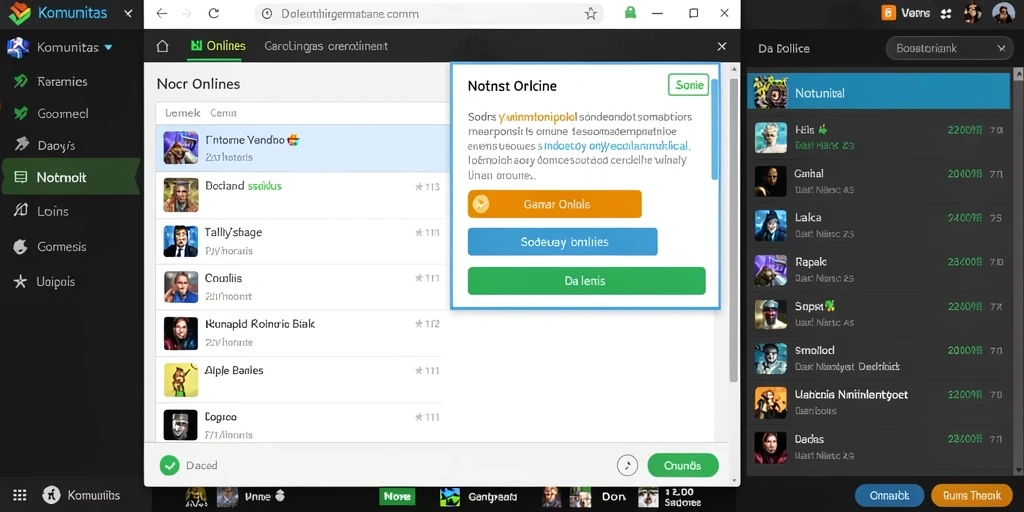Click the browser reload icon

[213, 13]
